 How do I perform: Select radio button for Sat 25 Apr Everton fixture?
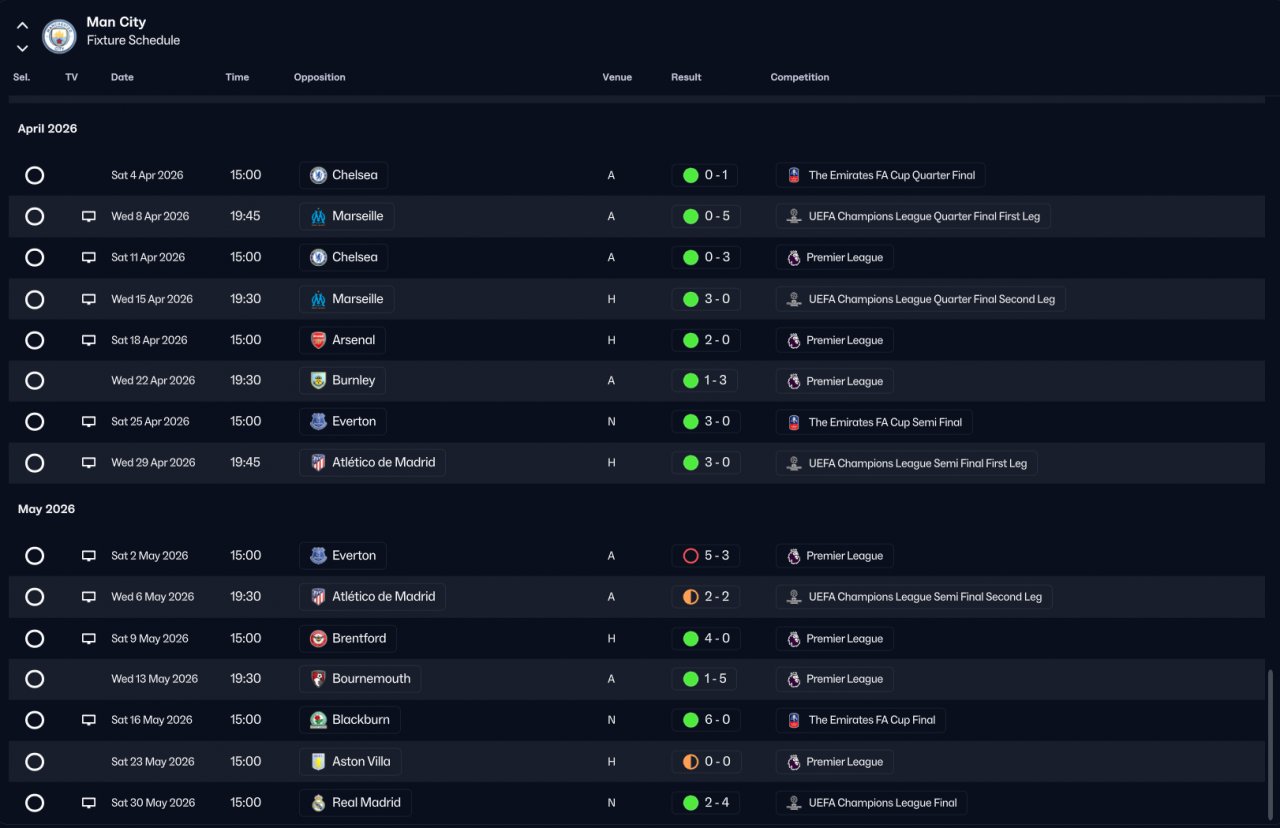(x=34, y=421)
